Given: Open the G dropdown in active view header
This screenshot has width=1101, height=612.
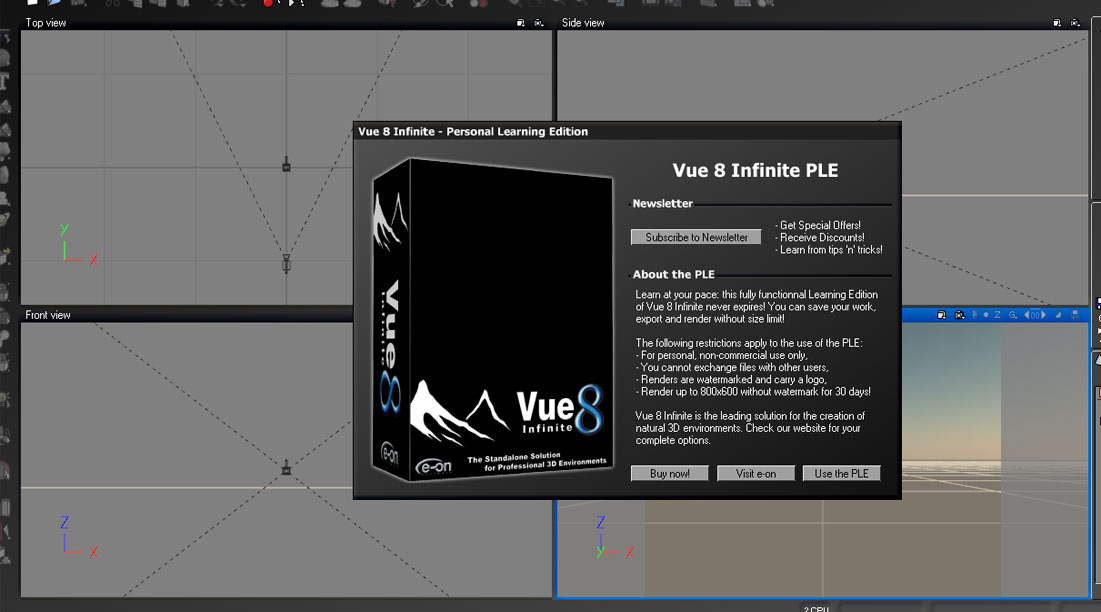Looking at the screenshot, I should tap(1013, 315).
